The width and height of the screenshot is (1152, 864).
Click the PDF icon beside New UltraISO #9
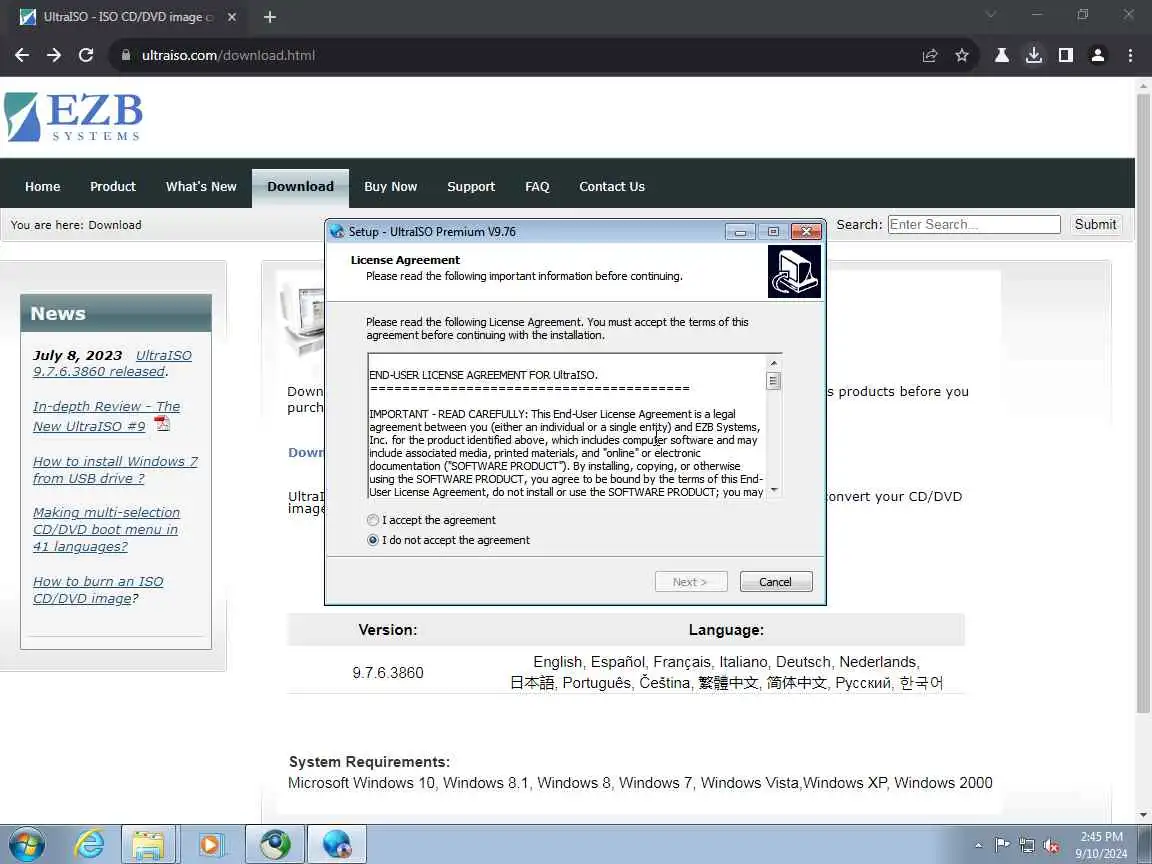click(x=162, y=424)
